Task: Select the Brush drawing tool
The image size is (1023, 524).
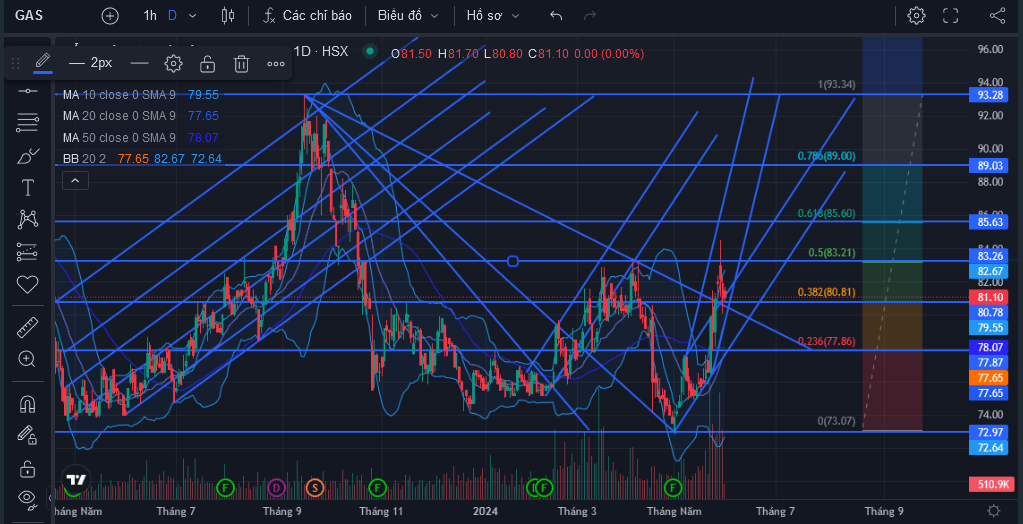Action: point(27,155)
